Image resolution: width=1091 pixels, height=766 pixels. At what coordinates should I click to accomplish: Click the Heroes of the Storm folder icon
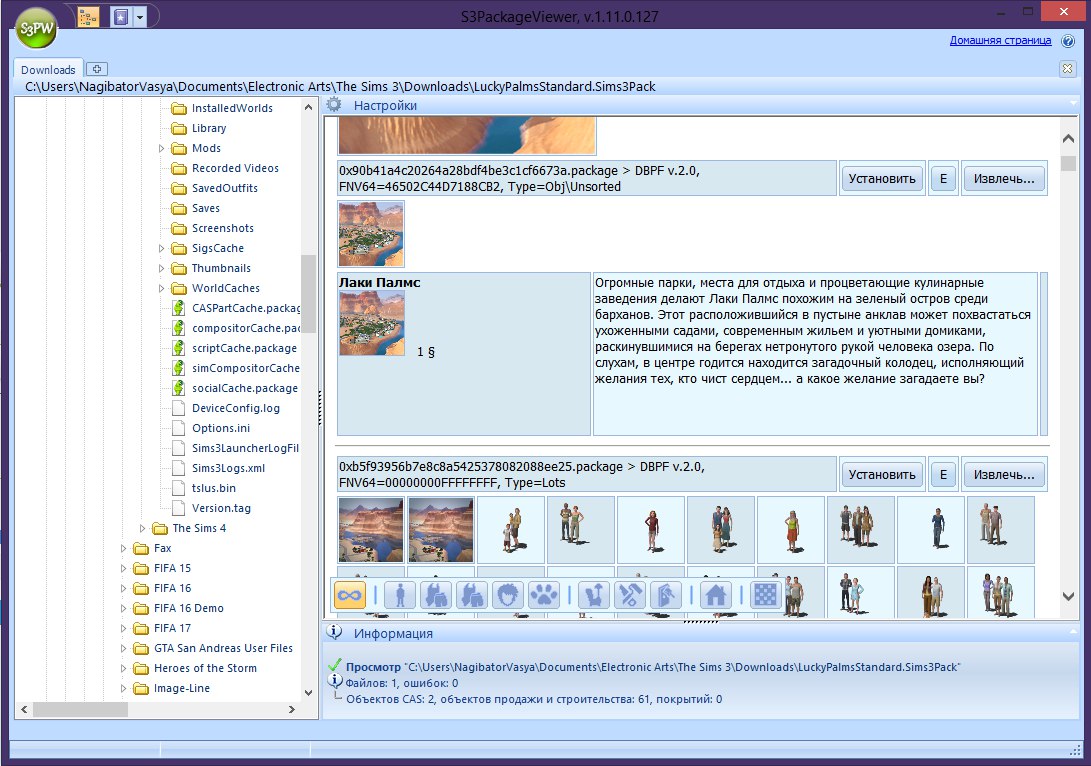(x=141, y=669)
